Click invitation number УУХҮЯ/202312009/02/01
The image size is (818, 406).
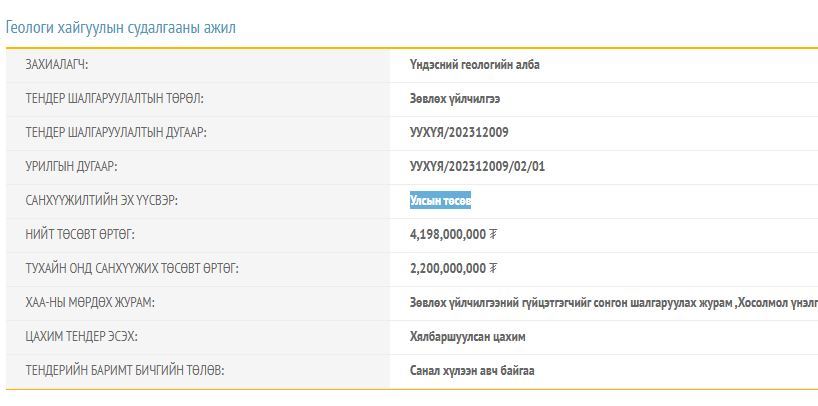pyautogui.click(x=477, y=167)
